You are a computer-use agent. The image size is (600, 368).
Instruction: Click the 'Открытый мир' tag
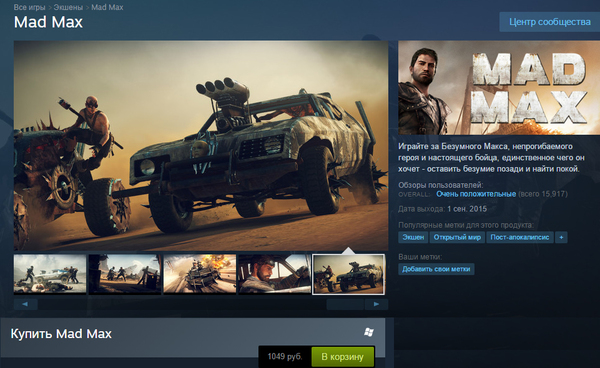tap(457, 237)
